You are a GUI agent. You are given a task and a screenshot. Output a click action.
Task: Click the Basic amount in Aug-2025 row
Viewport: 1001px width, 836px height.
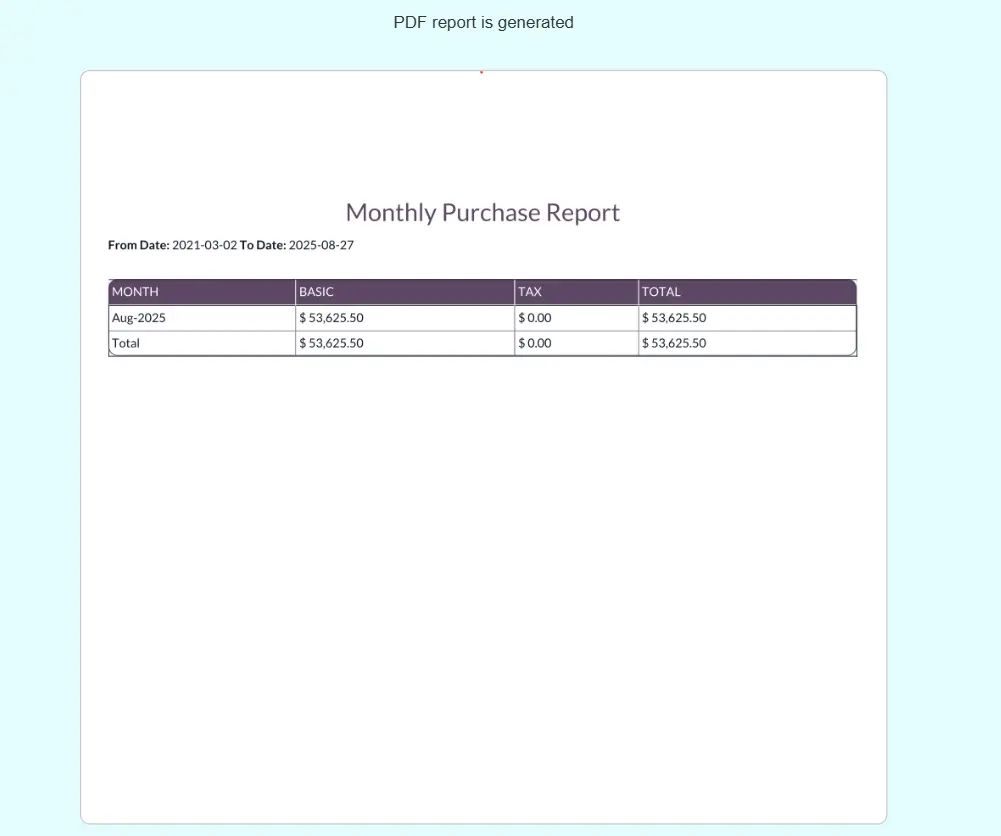pyautogui.click(x=331, y=318)
